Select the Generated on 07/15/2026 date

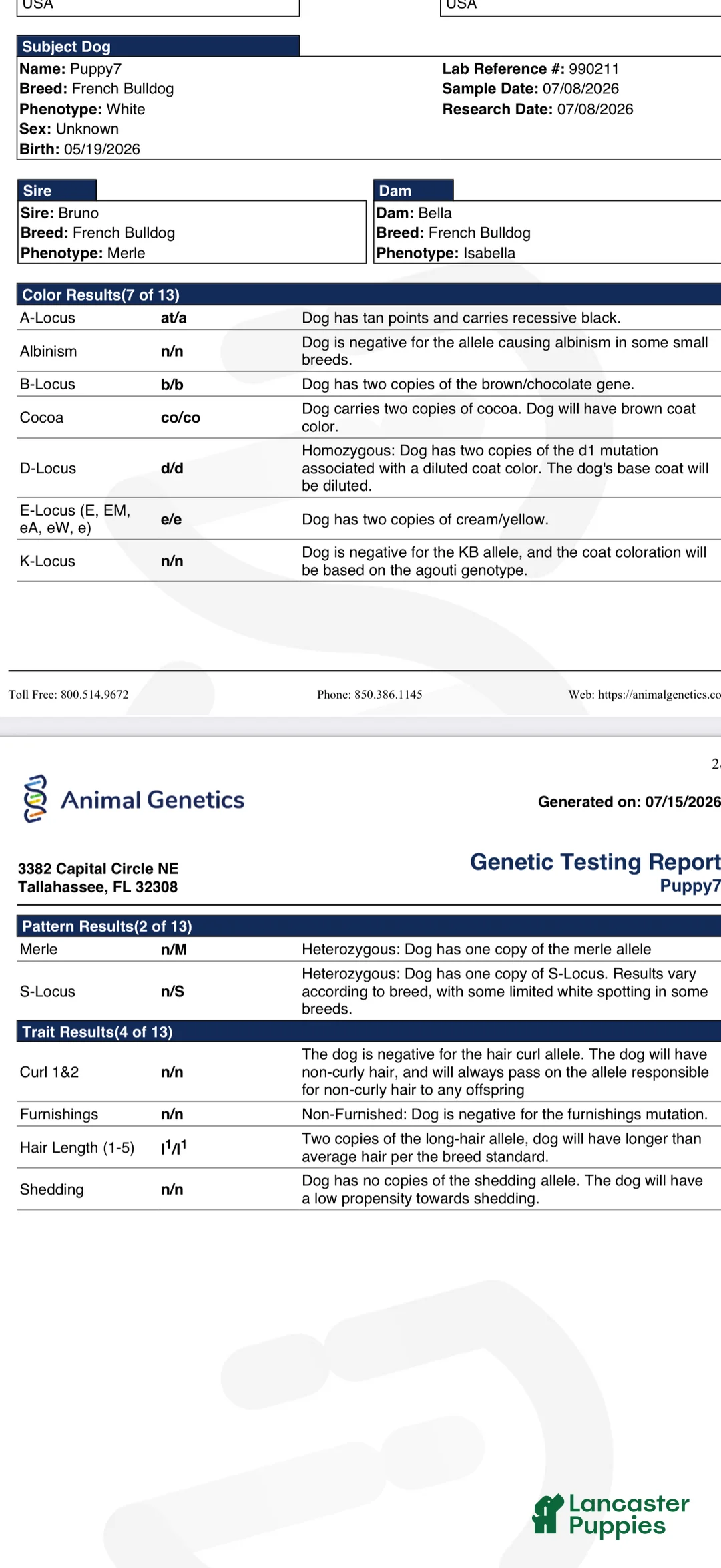pos(629,802)
